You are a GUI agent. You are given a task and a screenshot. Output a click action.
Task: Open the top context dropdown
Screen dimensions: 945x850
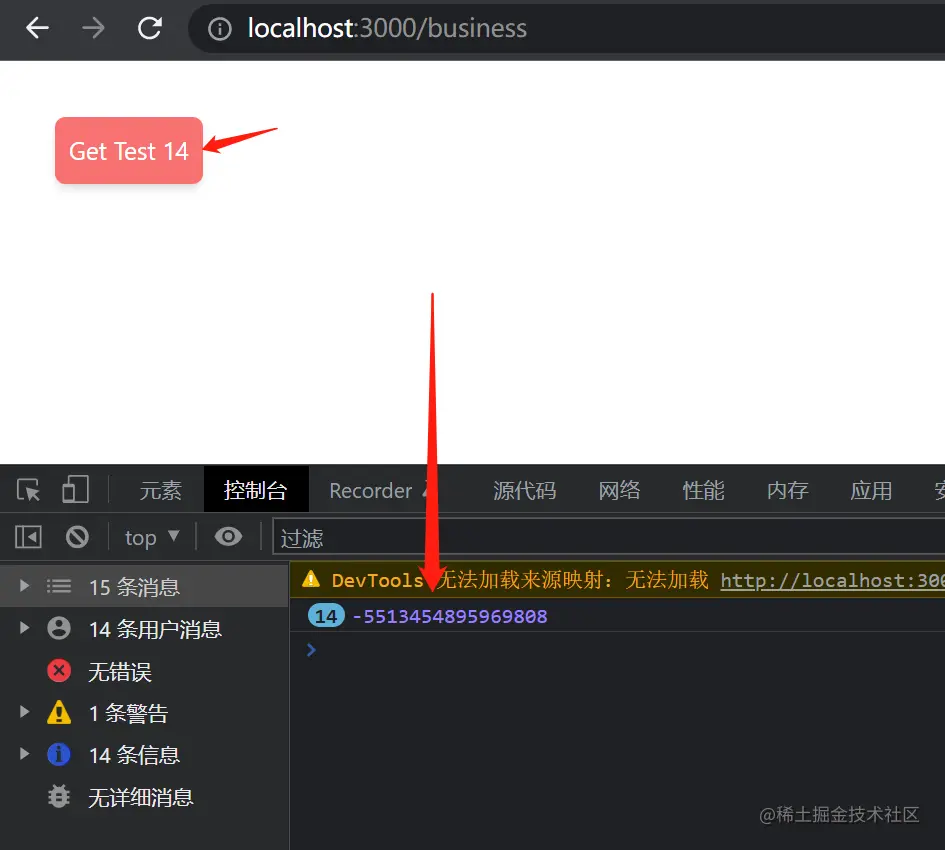[x=152, y=537]
